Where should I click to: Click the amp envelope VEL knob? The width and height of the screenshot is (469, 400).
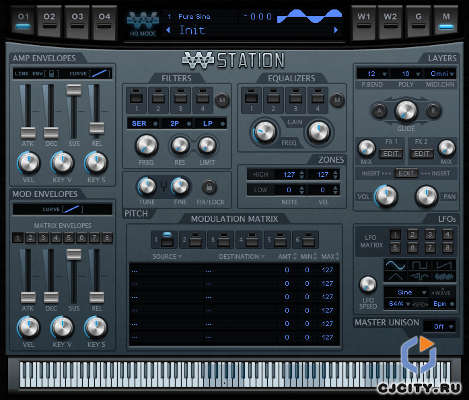click(29, 163)
